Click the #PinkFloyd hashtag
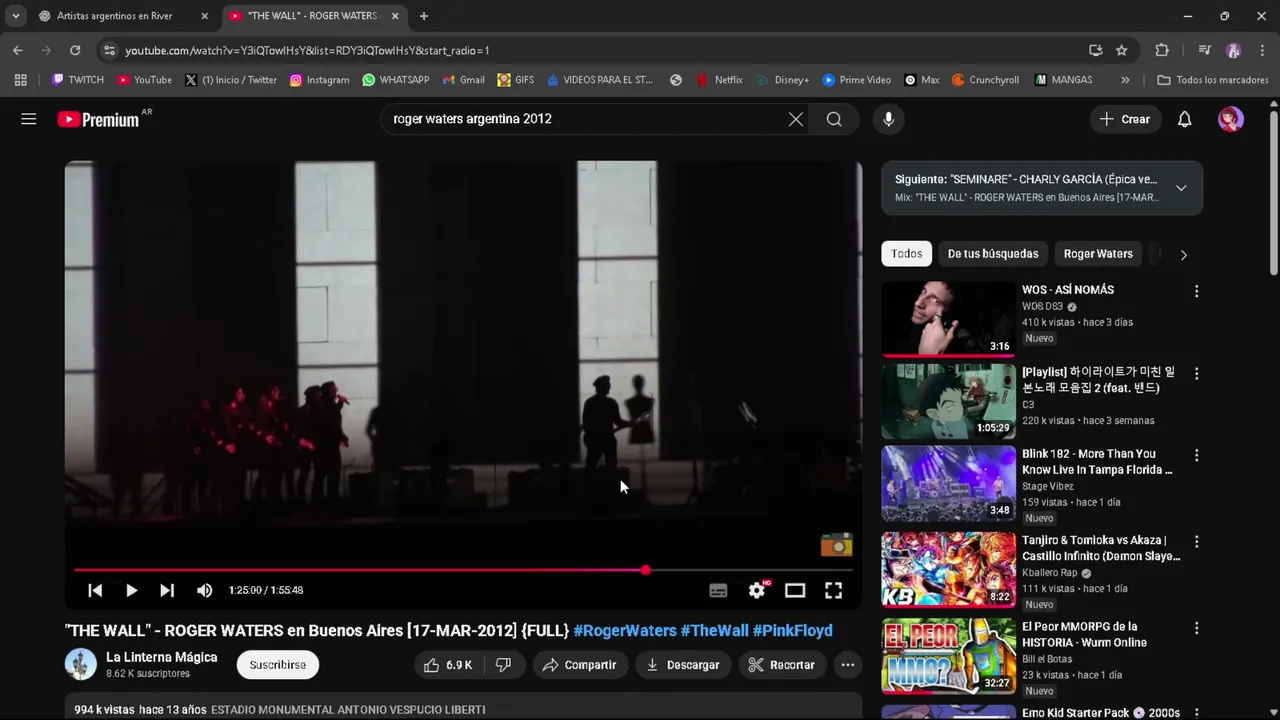1280x720 pixels. coord(793,631)
